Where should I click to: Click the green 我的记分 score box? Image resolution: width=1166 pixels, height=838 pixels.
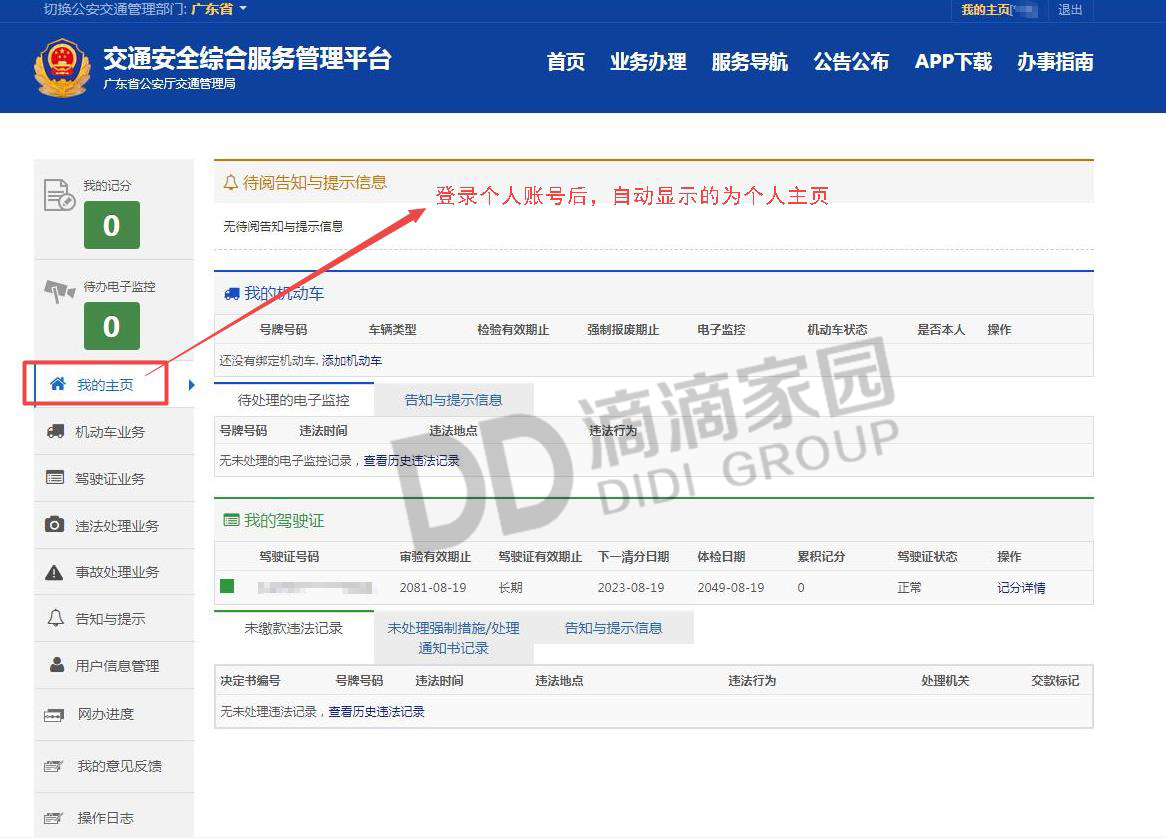(112, 225)
